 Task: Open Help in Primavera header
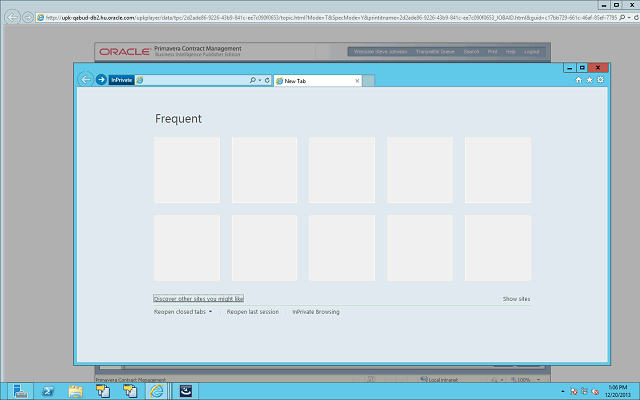(511, 52)
